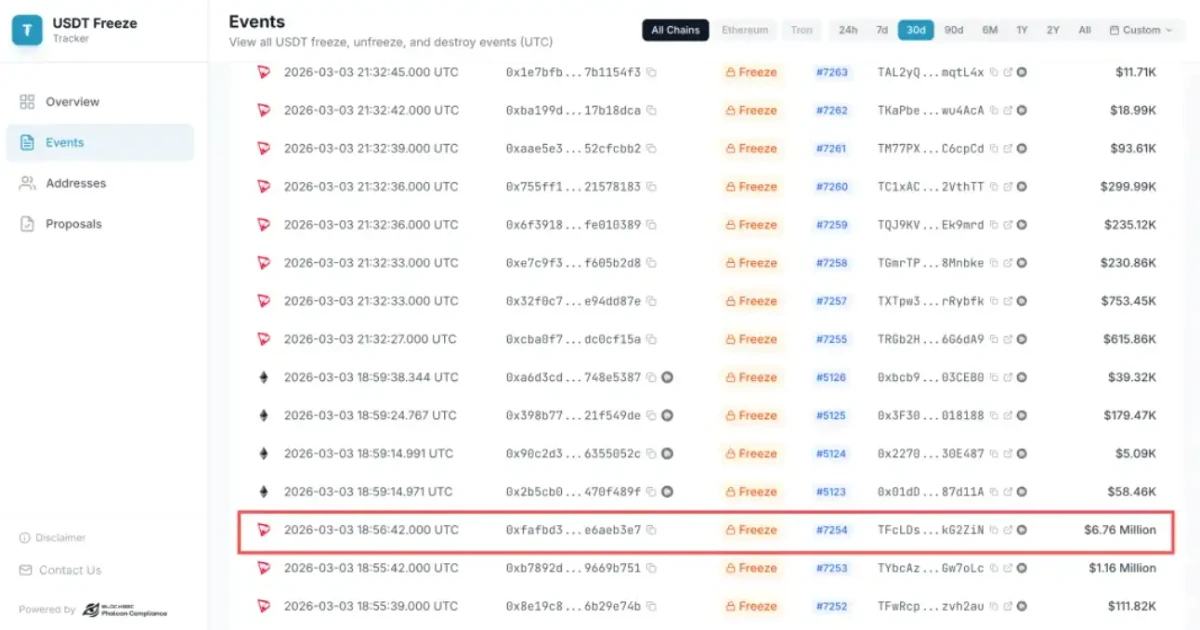Click the Ethereum icon beside event #5126
This screenshot has height=630, width=1200.
click(x=262, y=377)
